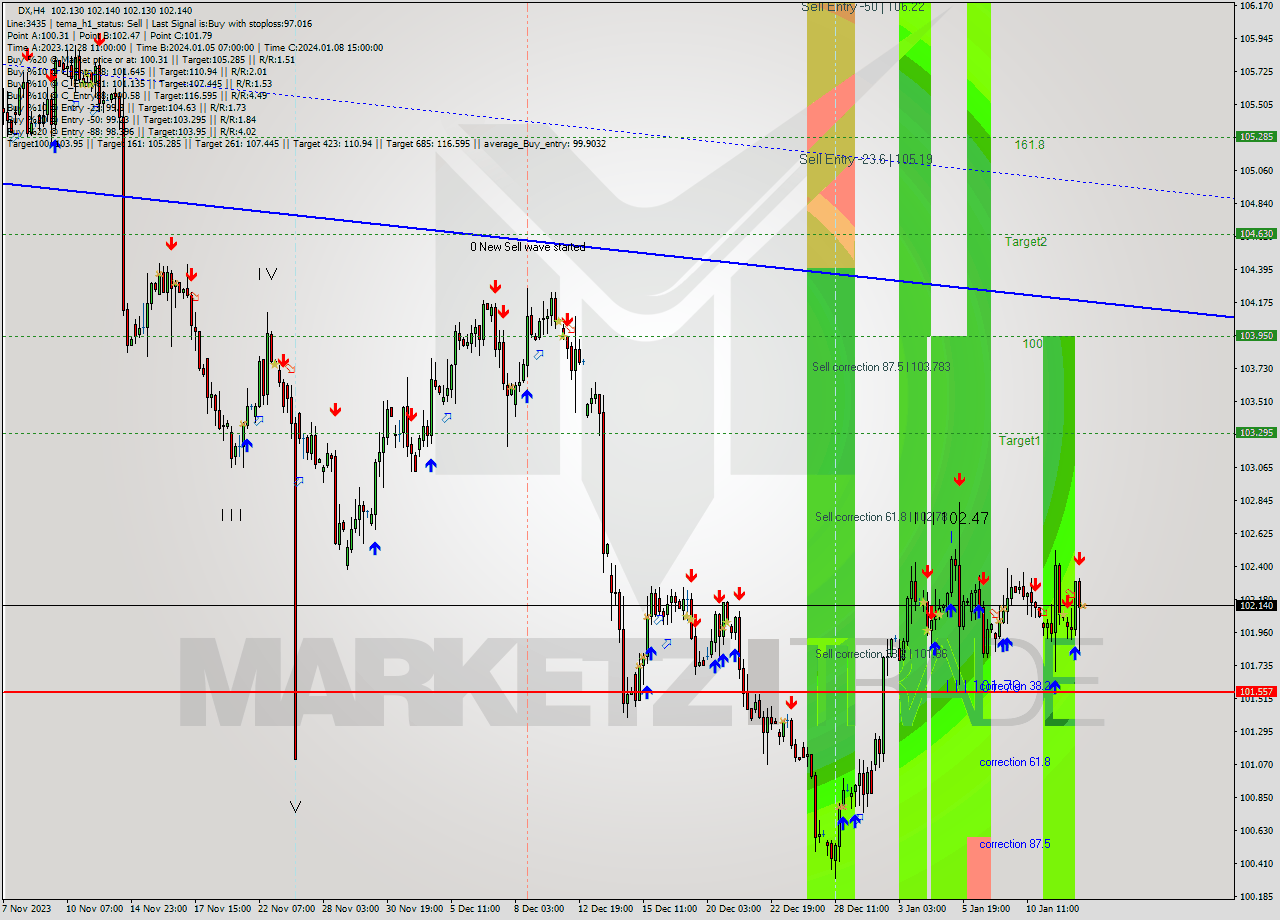Click the blue 'correction 87.5' label
The image size is (1280, 920).
tap(1014, 844)
